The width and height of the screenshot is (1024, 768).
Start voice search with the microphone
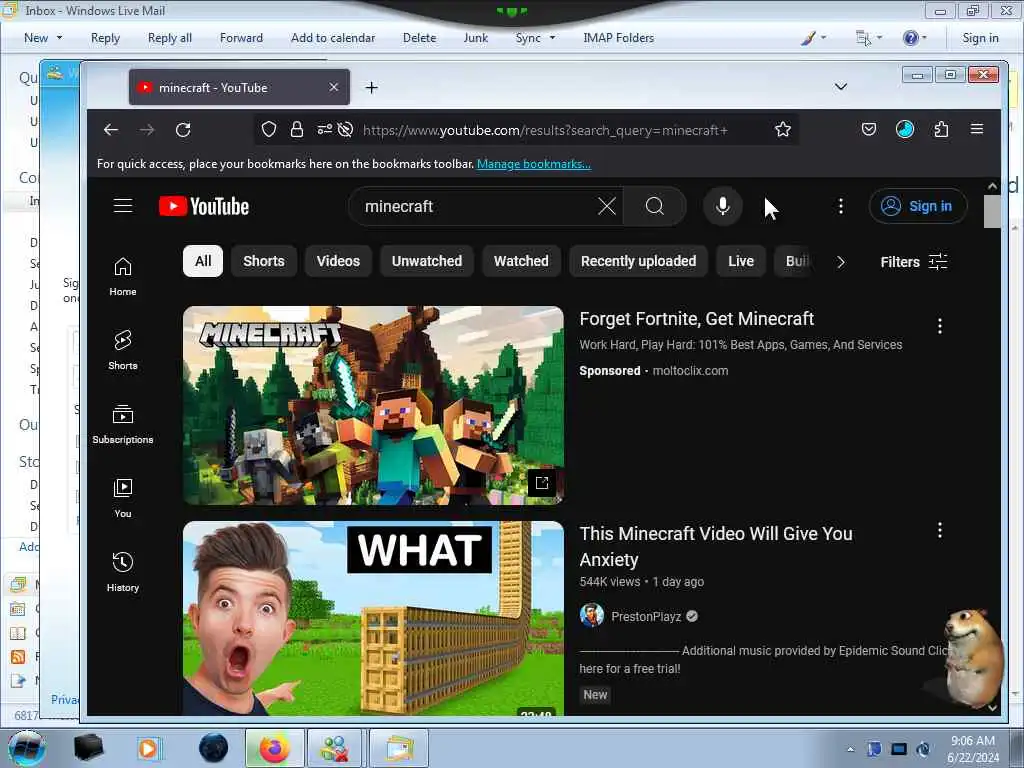click(722, 206)
